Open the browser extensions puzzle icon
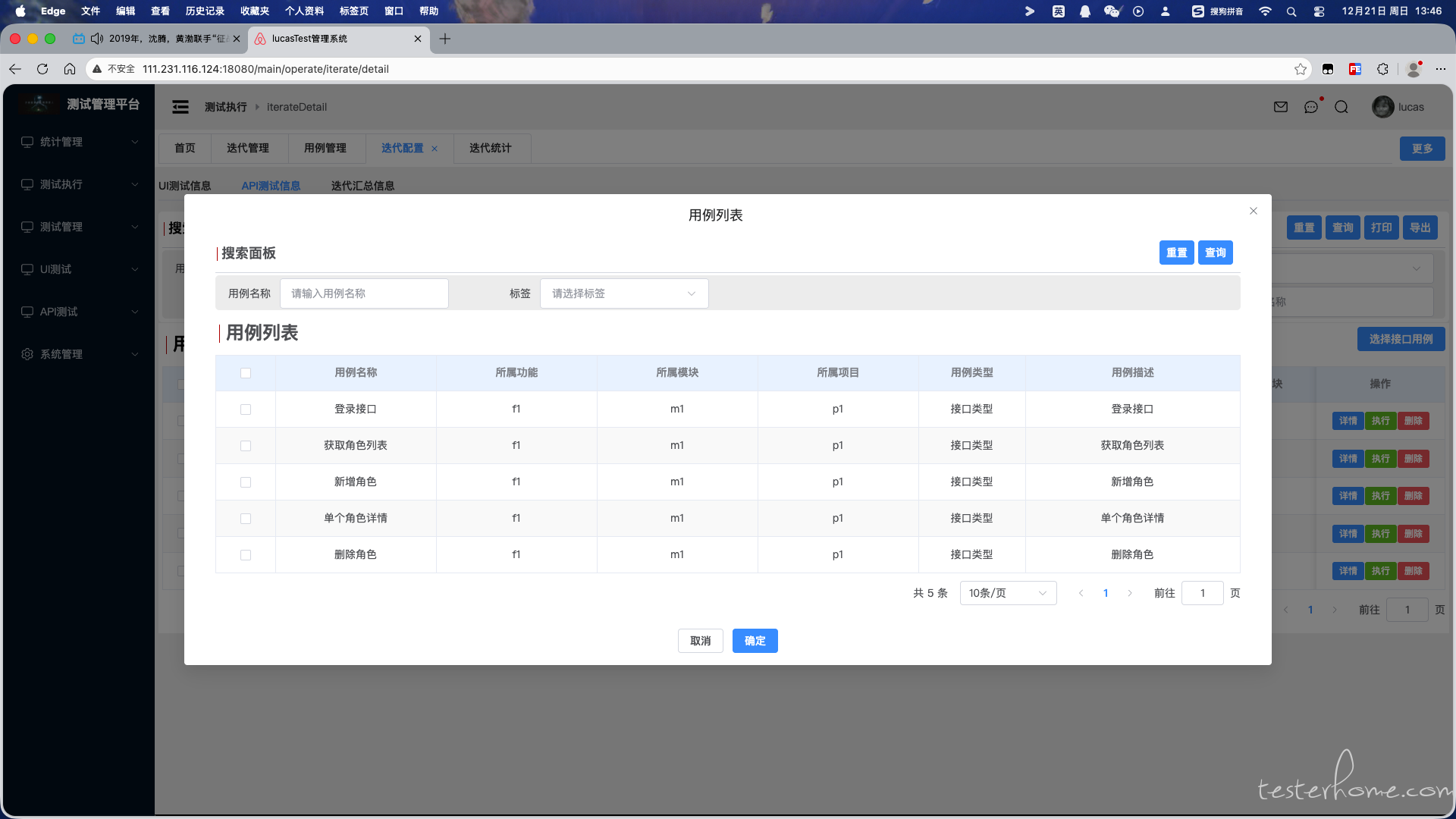The height and width of the screenshot is (819, 1456). click(1382, 69)
